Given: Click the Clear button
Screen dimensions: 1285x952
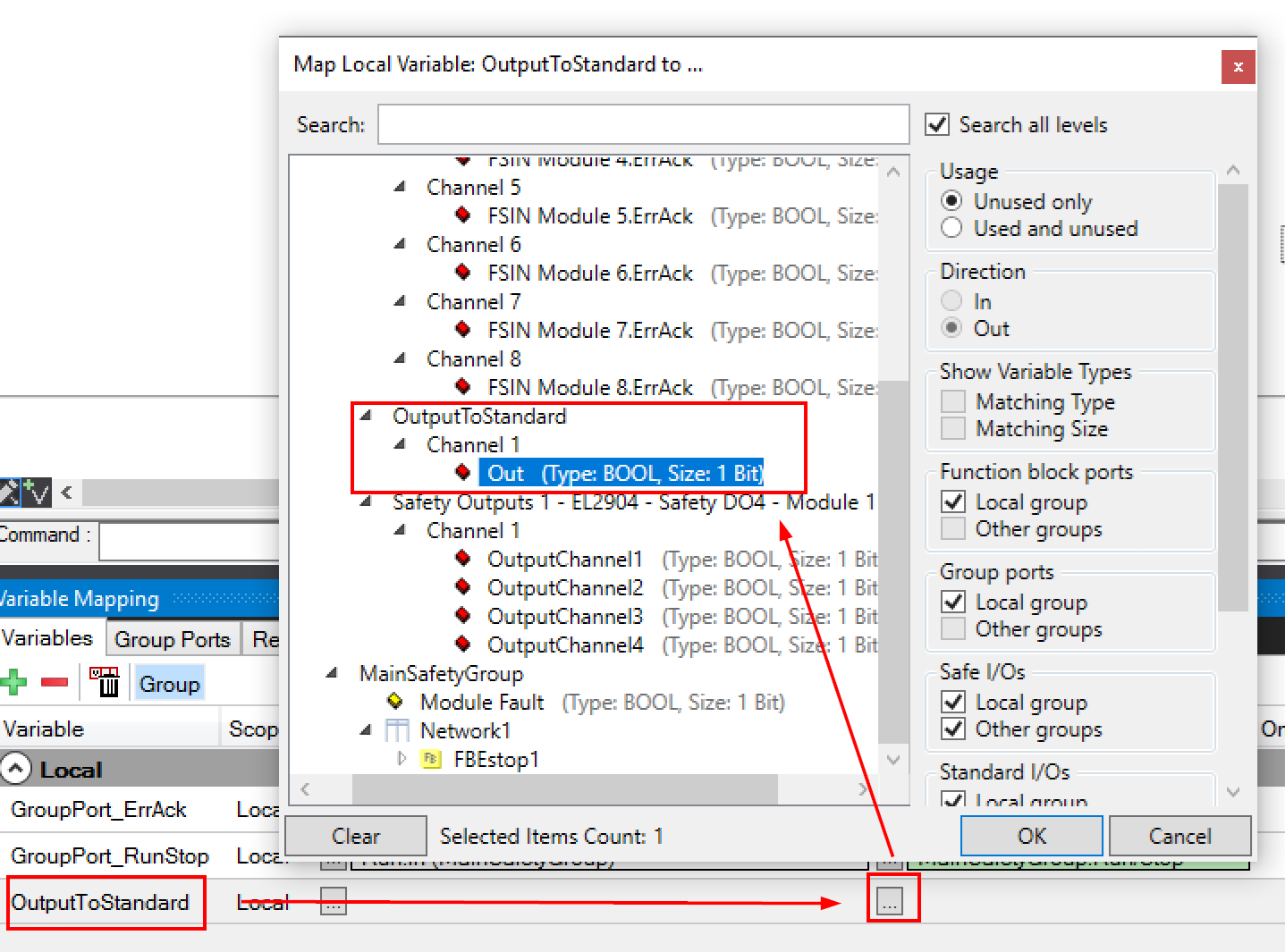Looking at the screenshot, I should coord(355,836).
